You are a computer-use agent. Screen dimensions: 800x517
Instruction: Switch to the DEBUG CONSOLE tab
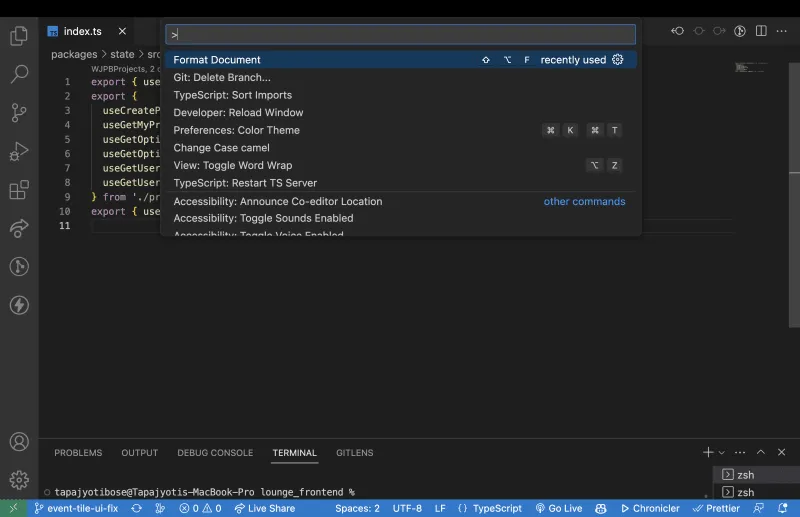pyautogui.click(x=215, y=453)
